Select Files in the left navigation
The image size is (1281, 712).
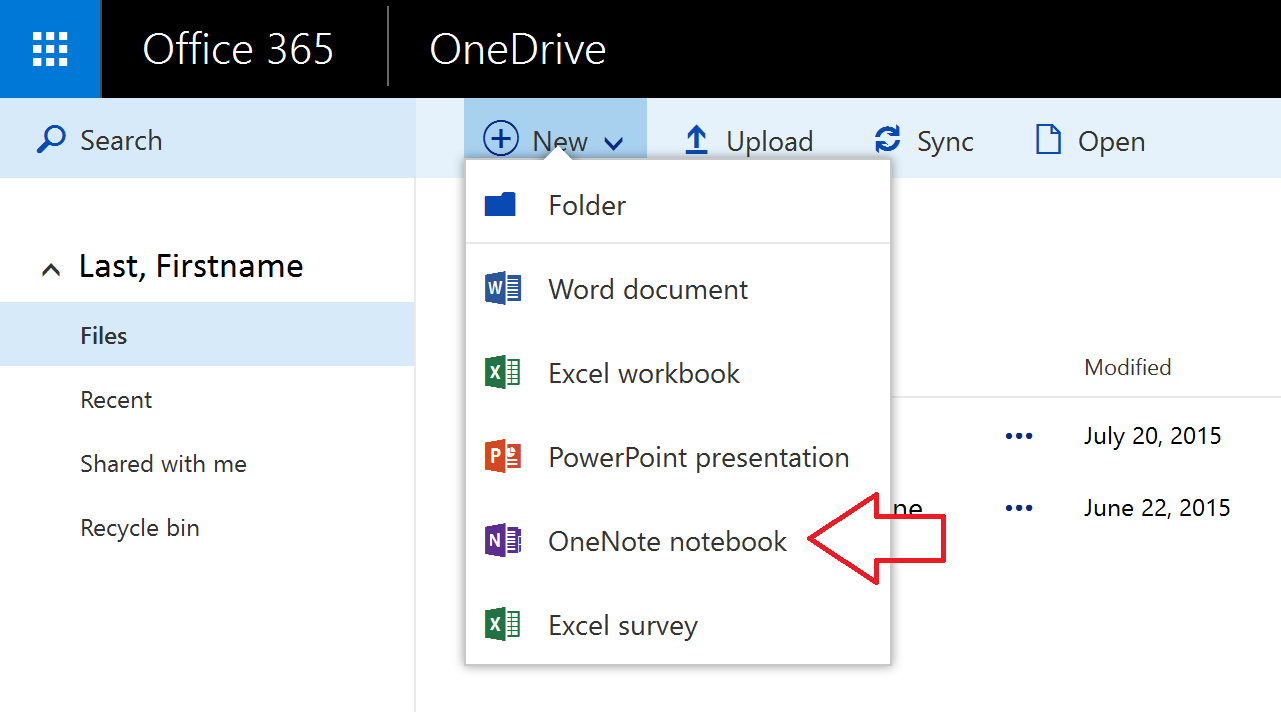click(207, 335)
